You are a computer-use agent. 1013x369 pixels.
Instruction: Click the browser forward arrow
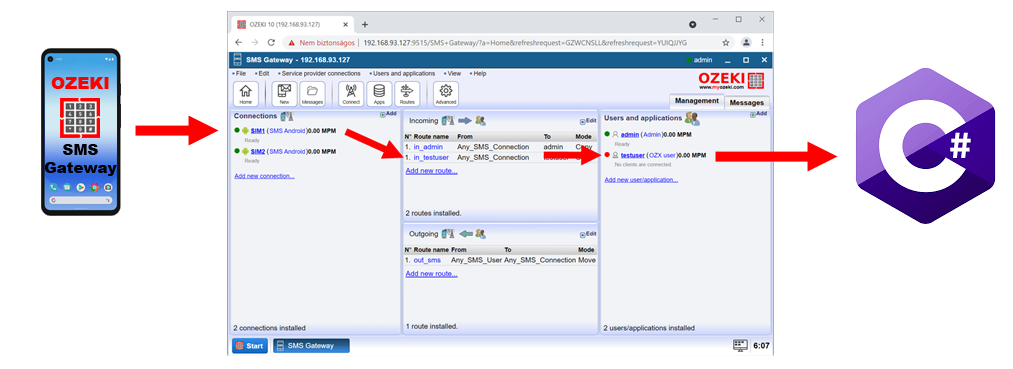pos(255,43)
